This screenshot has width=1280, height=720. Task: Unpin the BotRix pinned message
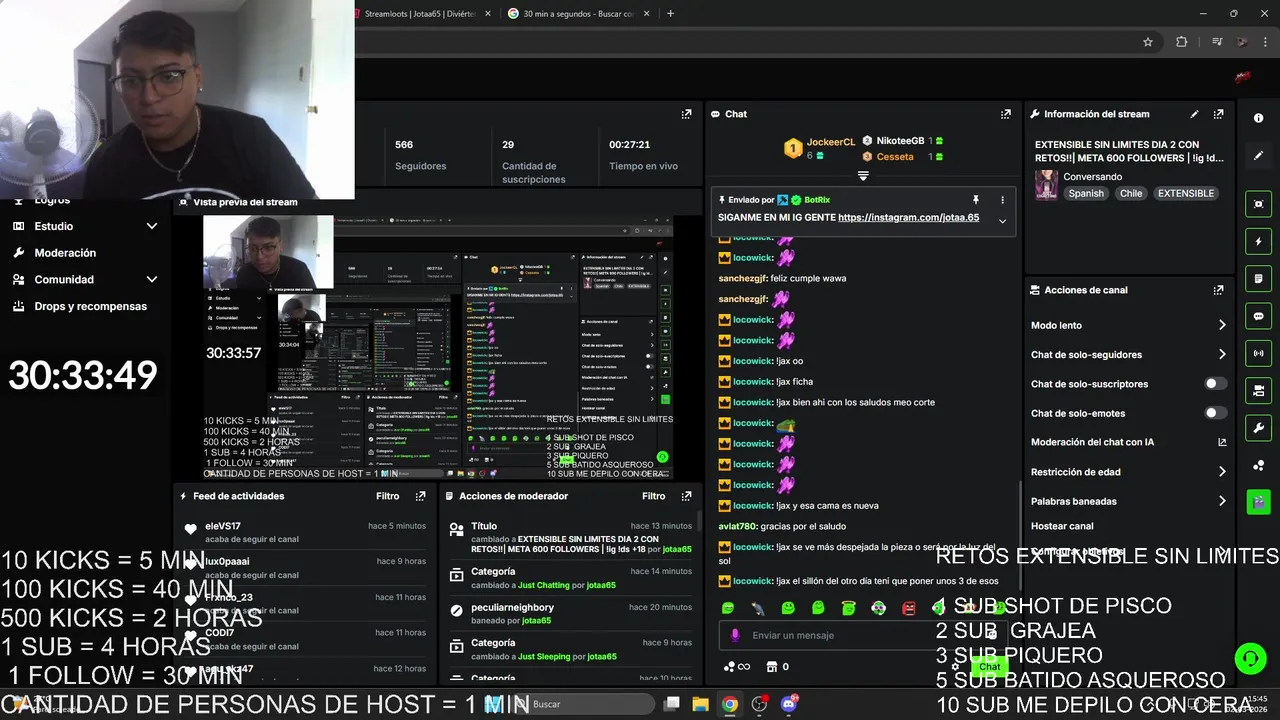click(x=976, y=200)
